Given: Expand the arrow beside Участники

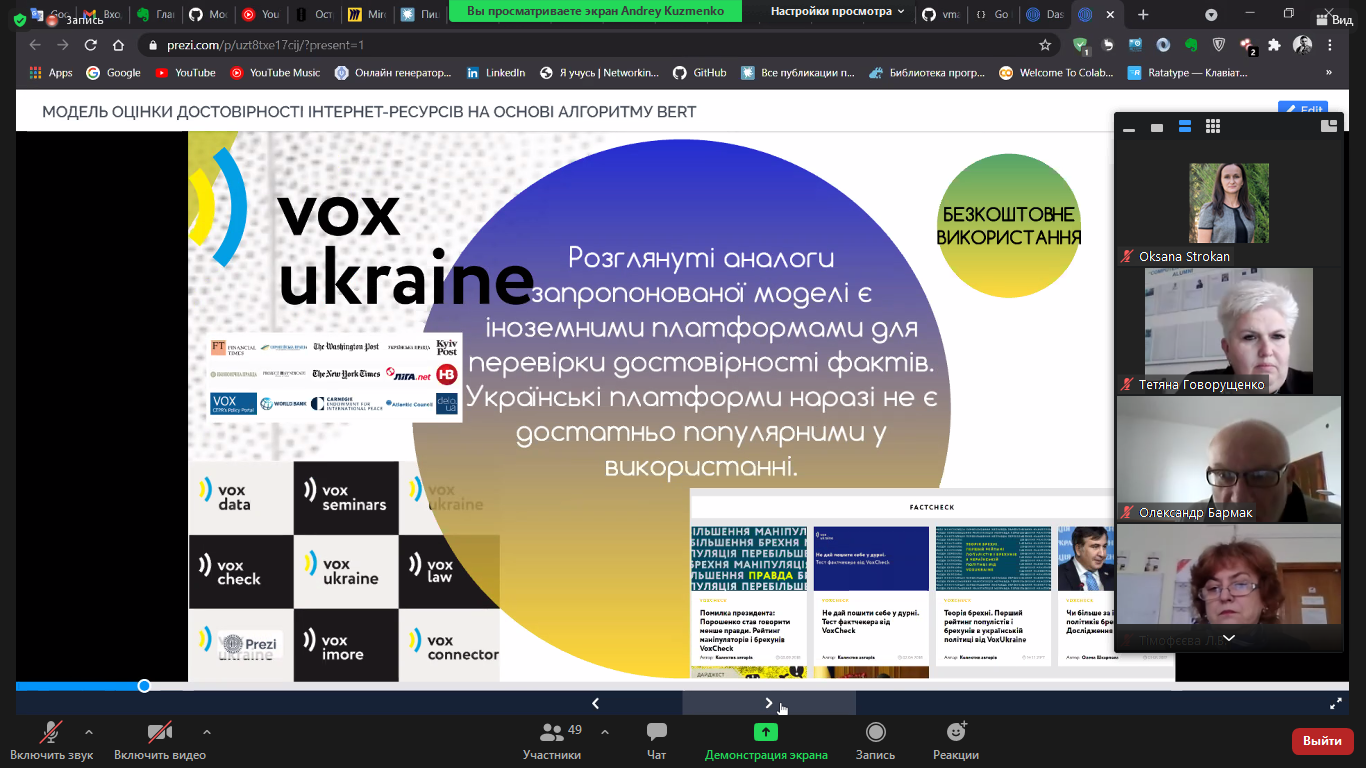Looking at the screenshot, I should pyautogui.click(x=604, y=732).
